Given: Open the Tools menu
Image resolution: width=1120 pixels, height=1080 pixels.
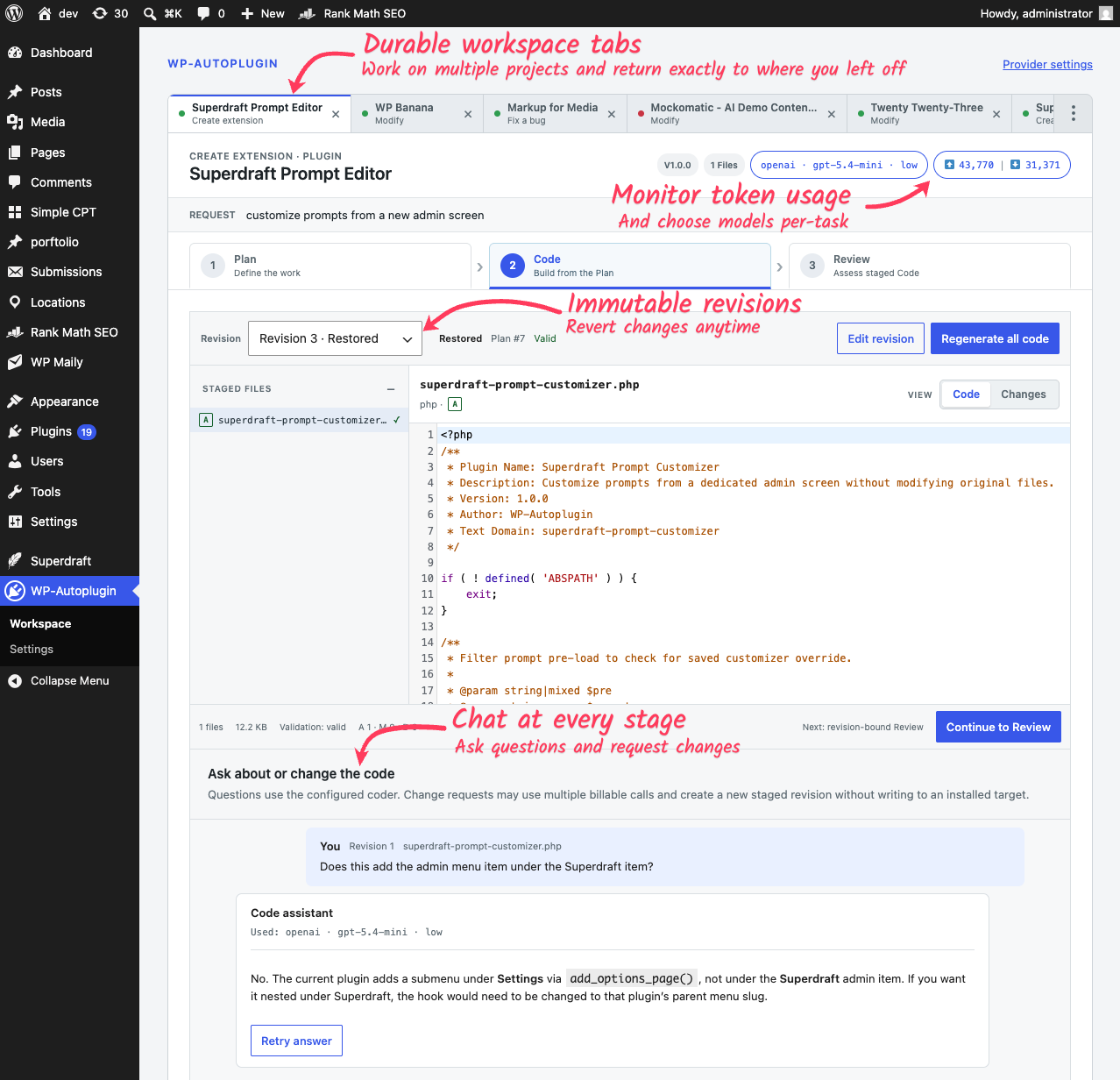Looking at the screenshot, I should click(x=69, y=492).
